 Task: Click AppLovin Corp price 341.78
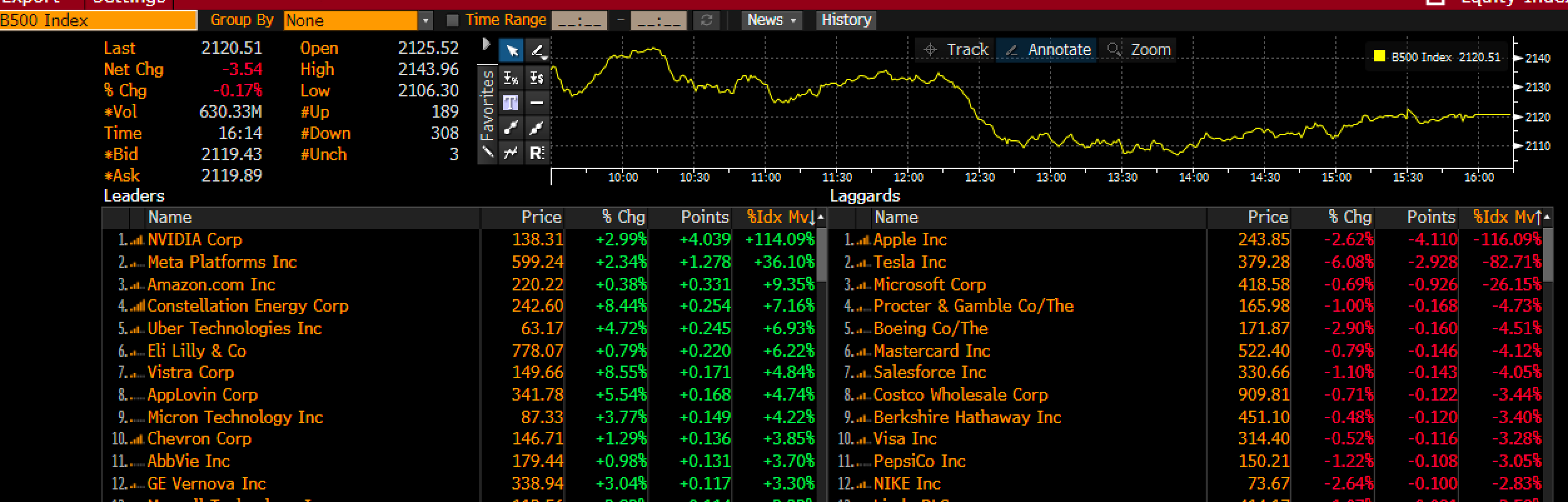537,396
